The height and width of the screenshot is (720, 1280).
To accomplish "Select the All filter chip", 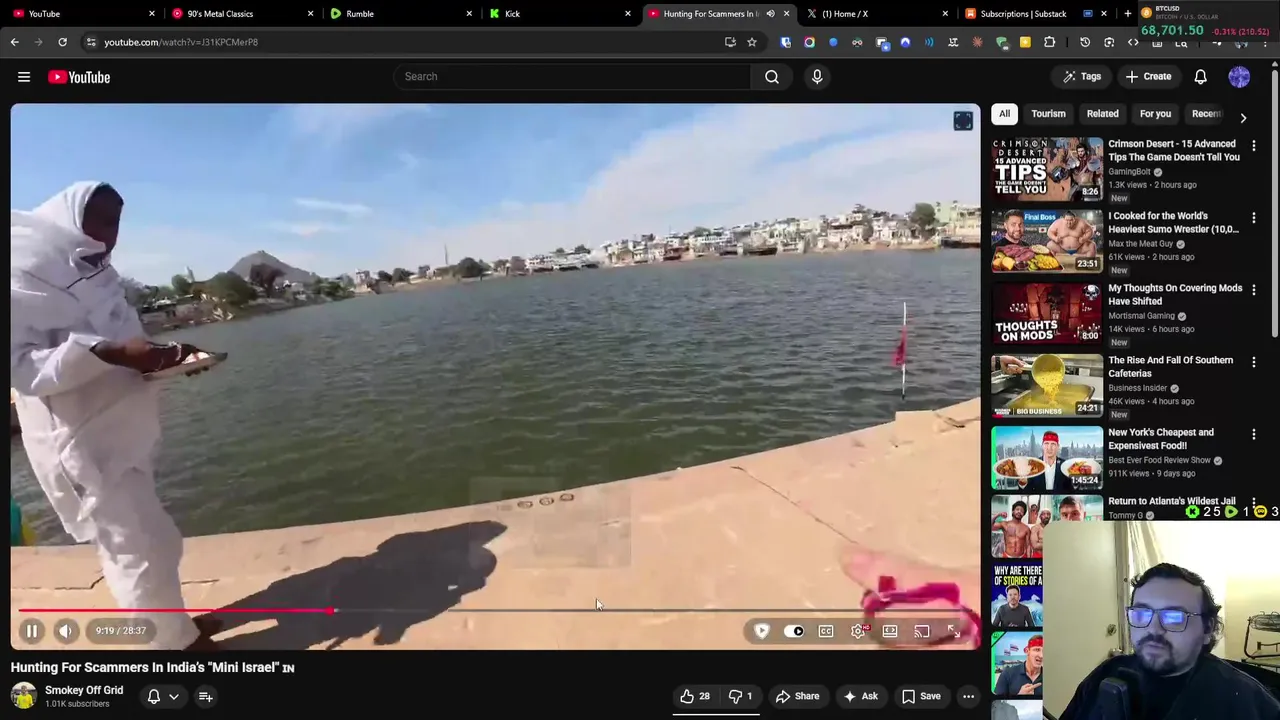I will click(x=1004, y=114).
